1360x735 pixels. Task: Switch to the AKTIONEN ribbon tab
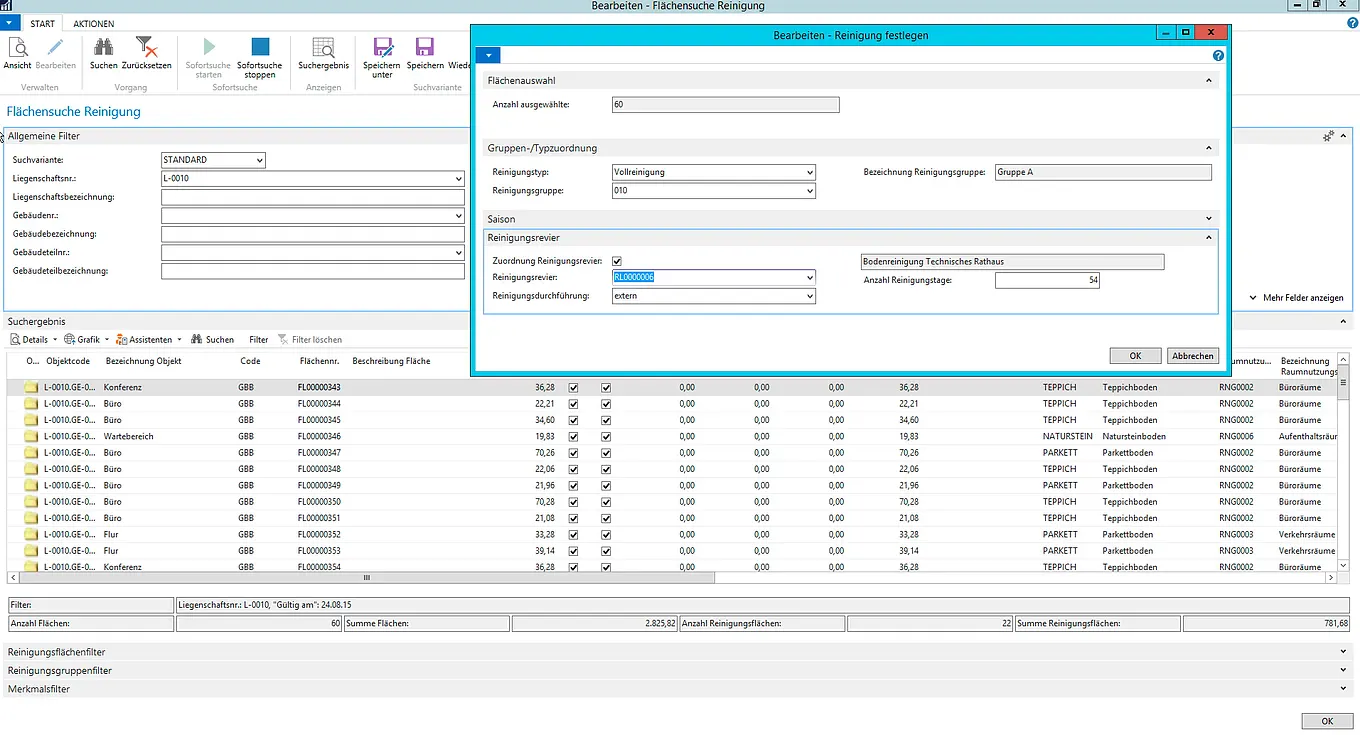[94, 23]
